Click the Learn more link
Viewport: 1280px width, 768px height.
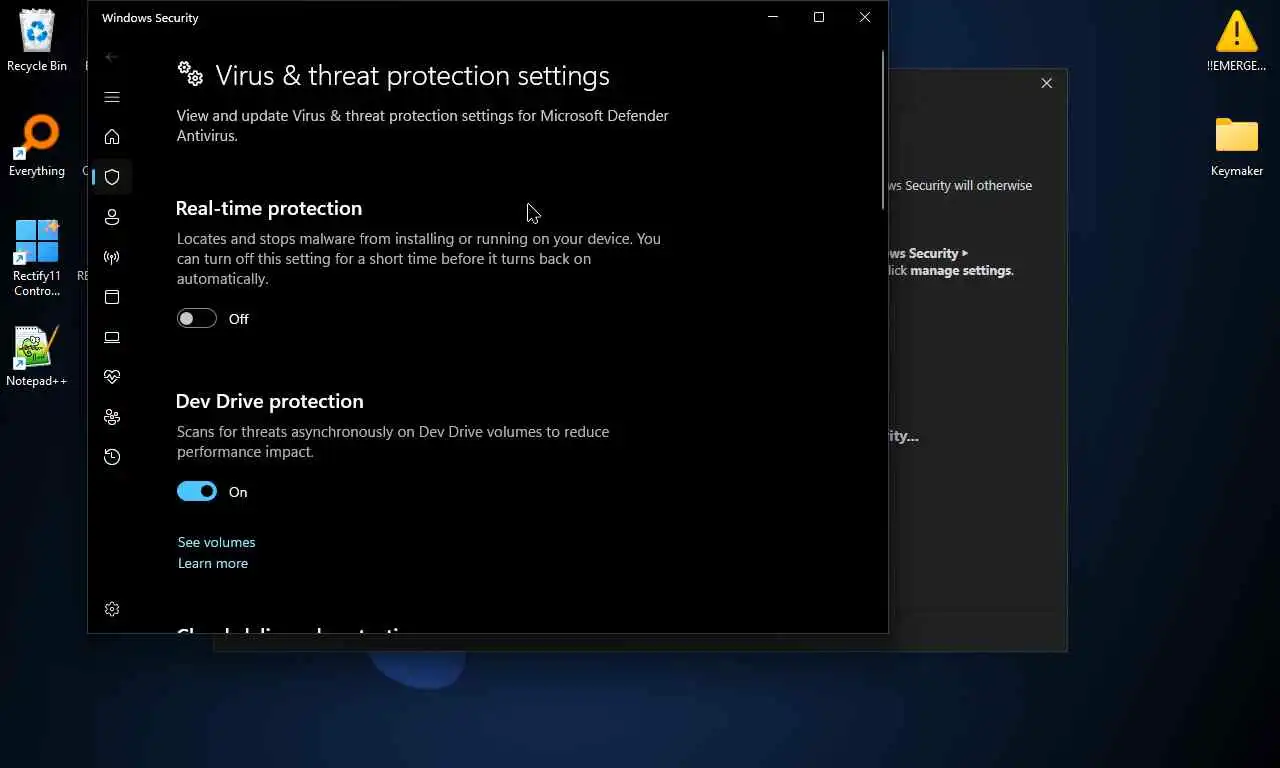[x=213, y=563]
